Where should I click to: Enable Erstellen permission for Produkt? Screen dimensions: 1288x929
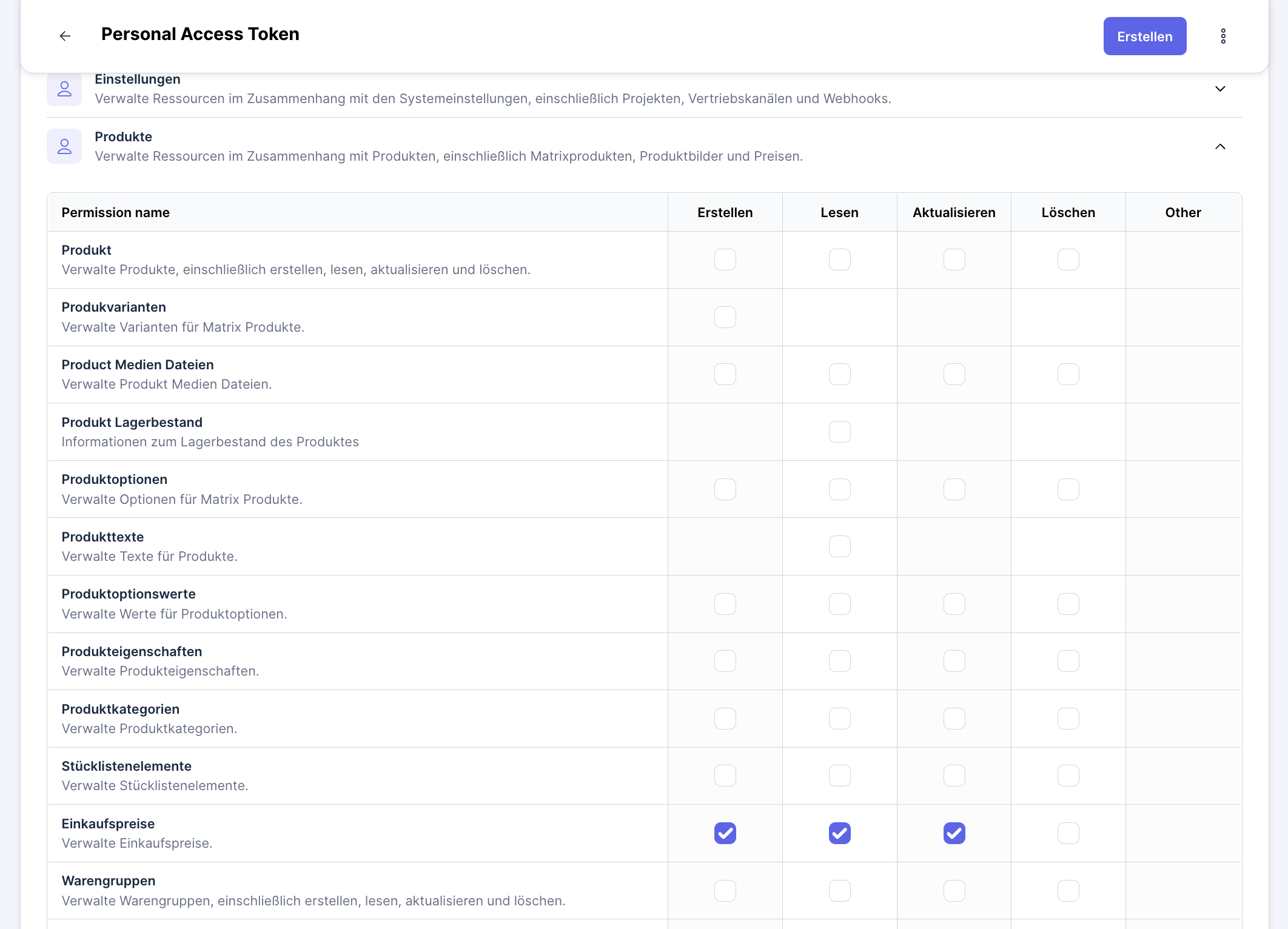pos(725,260)
